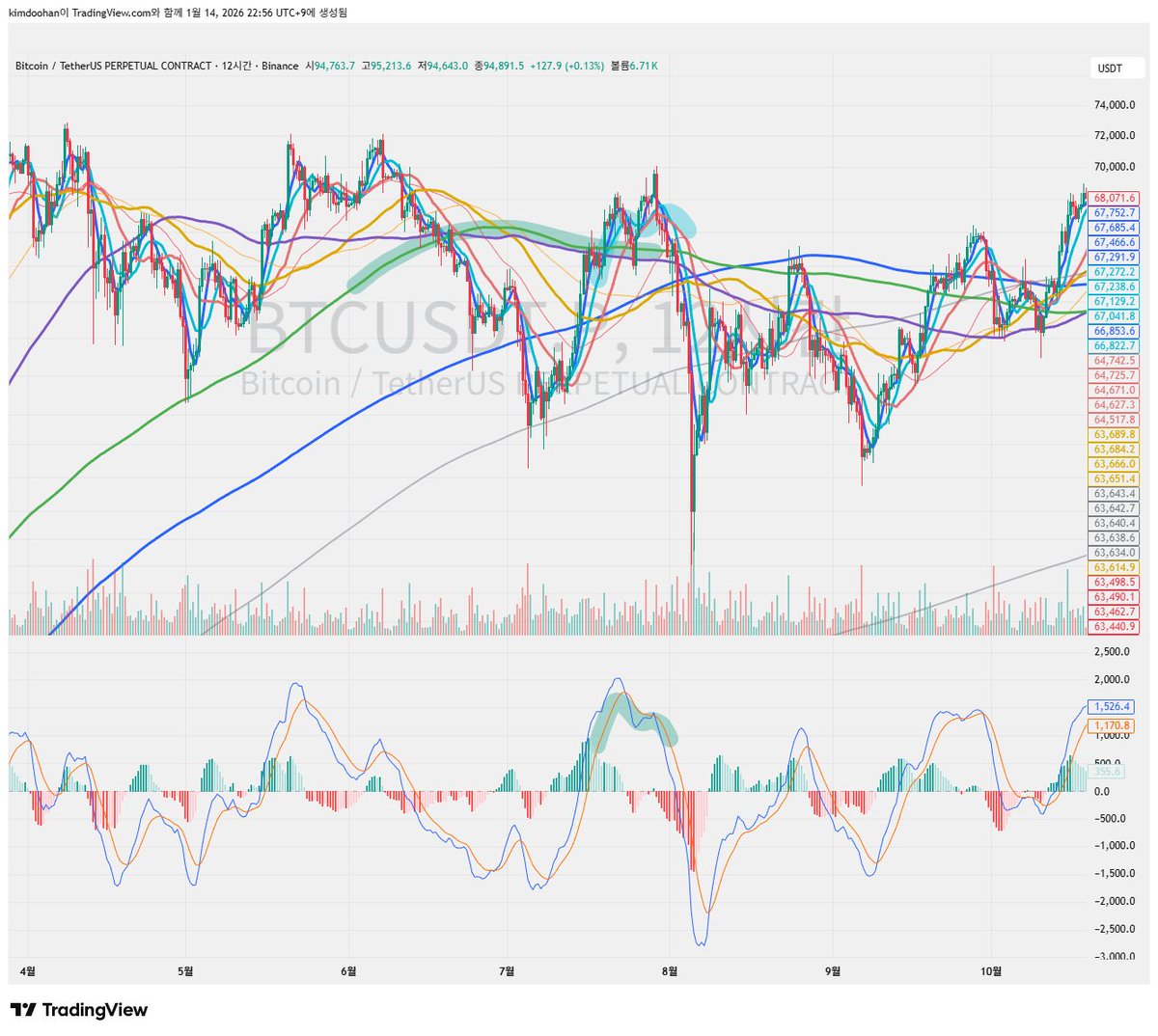This screenshot has height=1036, width=1158.
Task: Click the gray 63,640.4 price label
Action: pos(1114,523)
